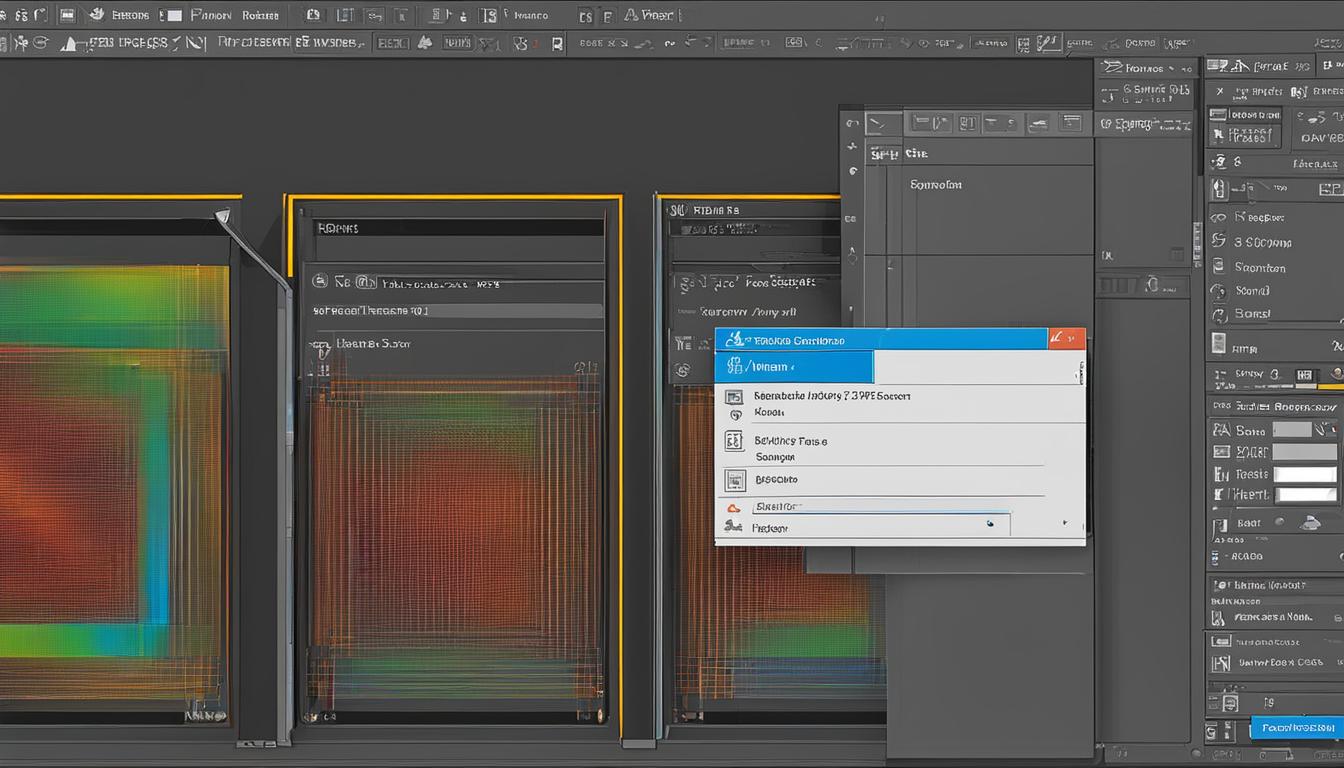Select the speaker icon beside Sound in right panel
The image size is (1344, 768).
1216,290
